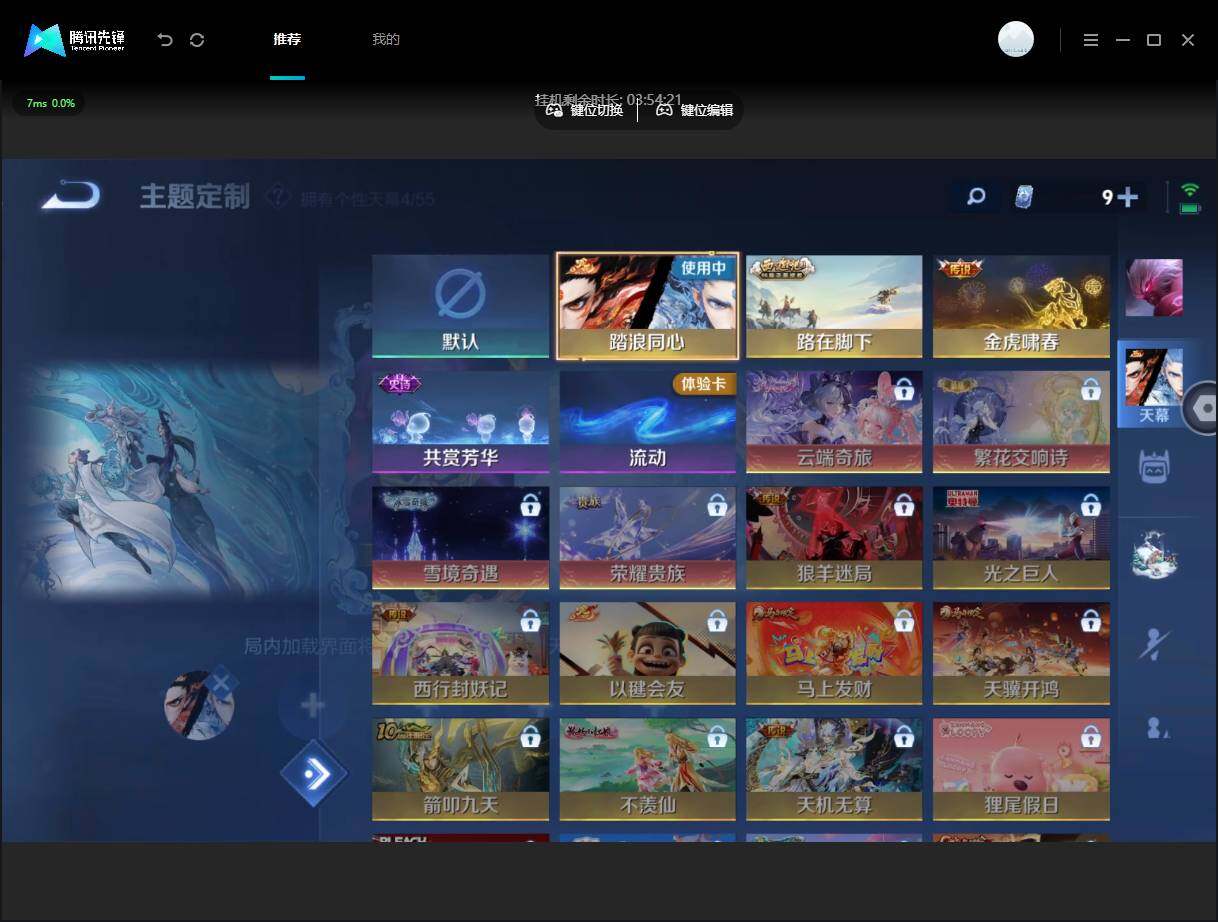Select the locked 狼羊迷局 theme

pos(834,538)
